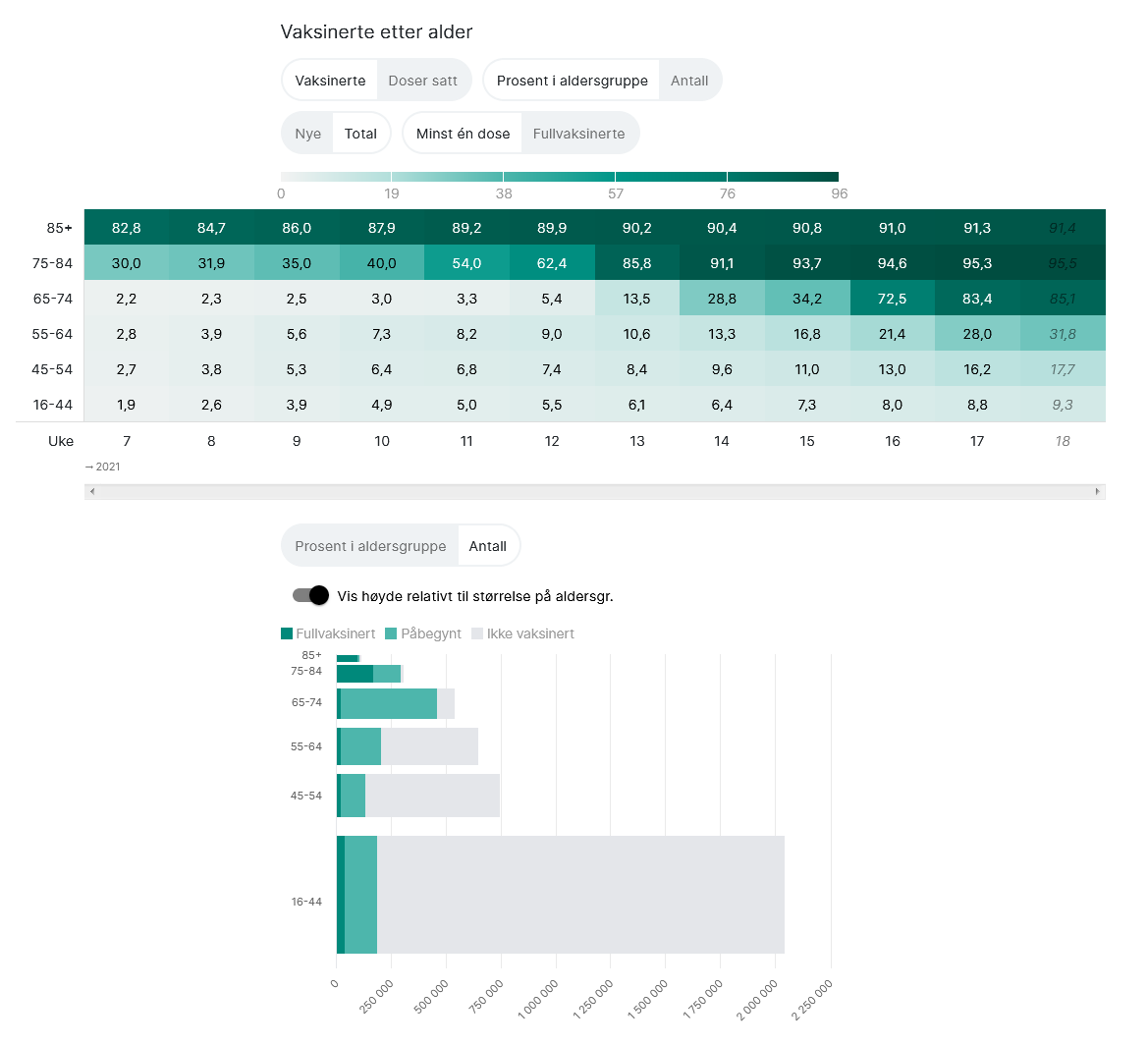Click the right scrollbar arrow icon

point(1098,491)
